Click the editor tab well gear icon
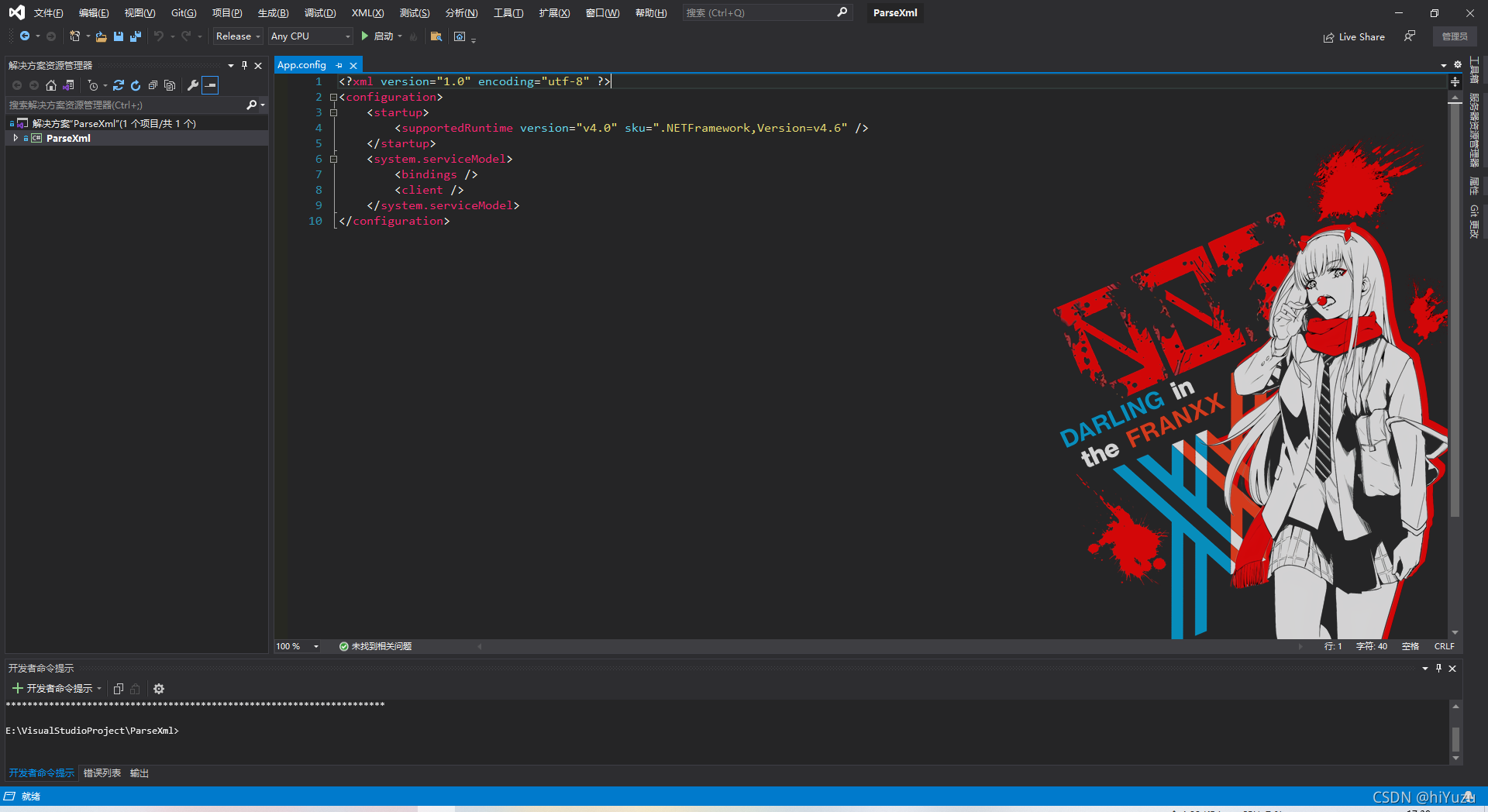This screenshot has height=812, width=1488. click(1458, 65)
